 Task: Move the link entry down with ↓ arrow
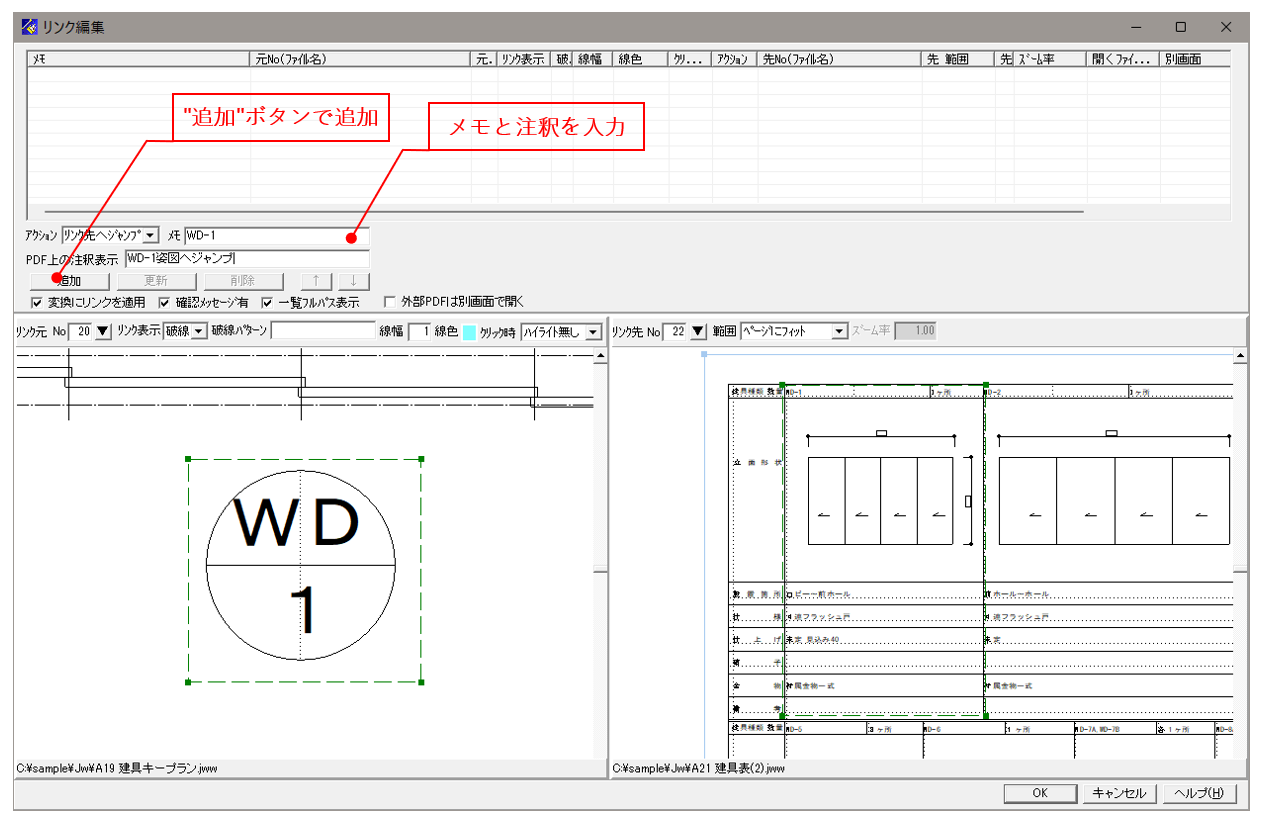355,280
